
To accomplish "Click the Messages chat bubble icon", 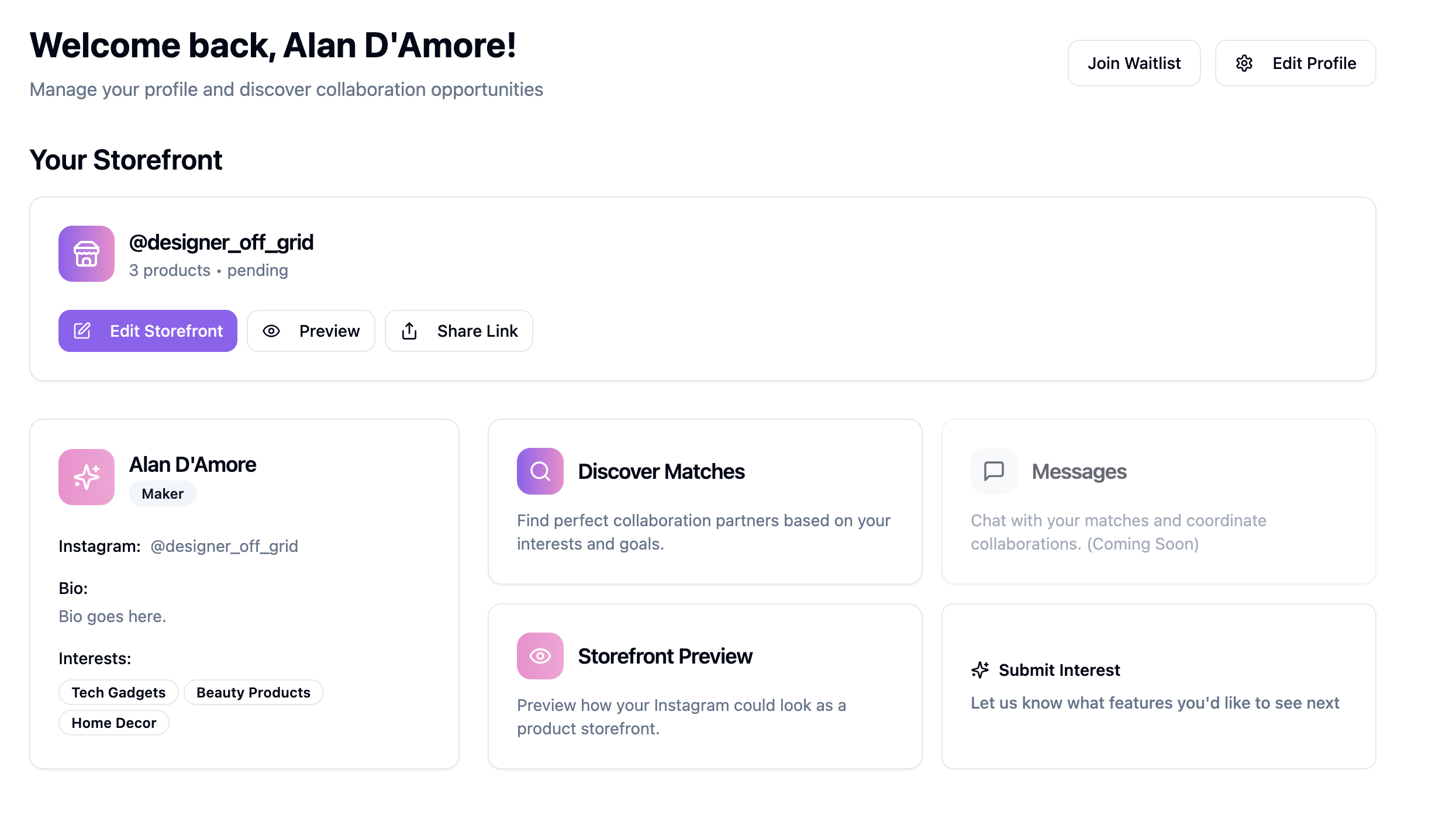I will click(x=993, y=471).
